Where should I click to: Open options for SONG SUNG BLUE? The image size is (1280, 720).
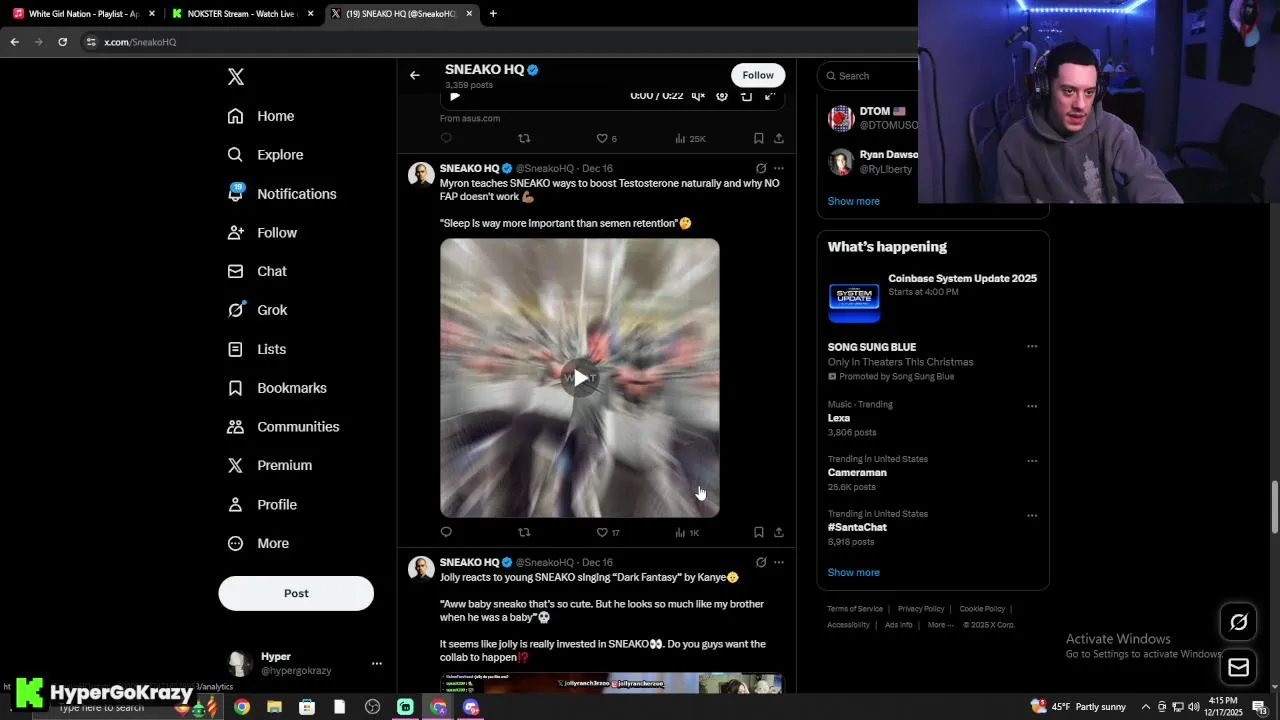coord(1032,347)
